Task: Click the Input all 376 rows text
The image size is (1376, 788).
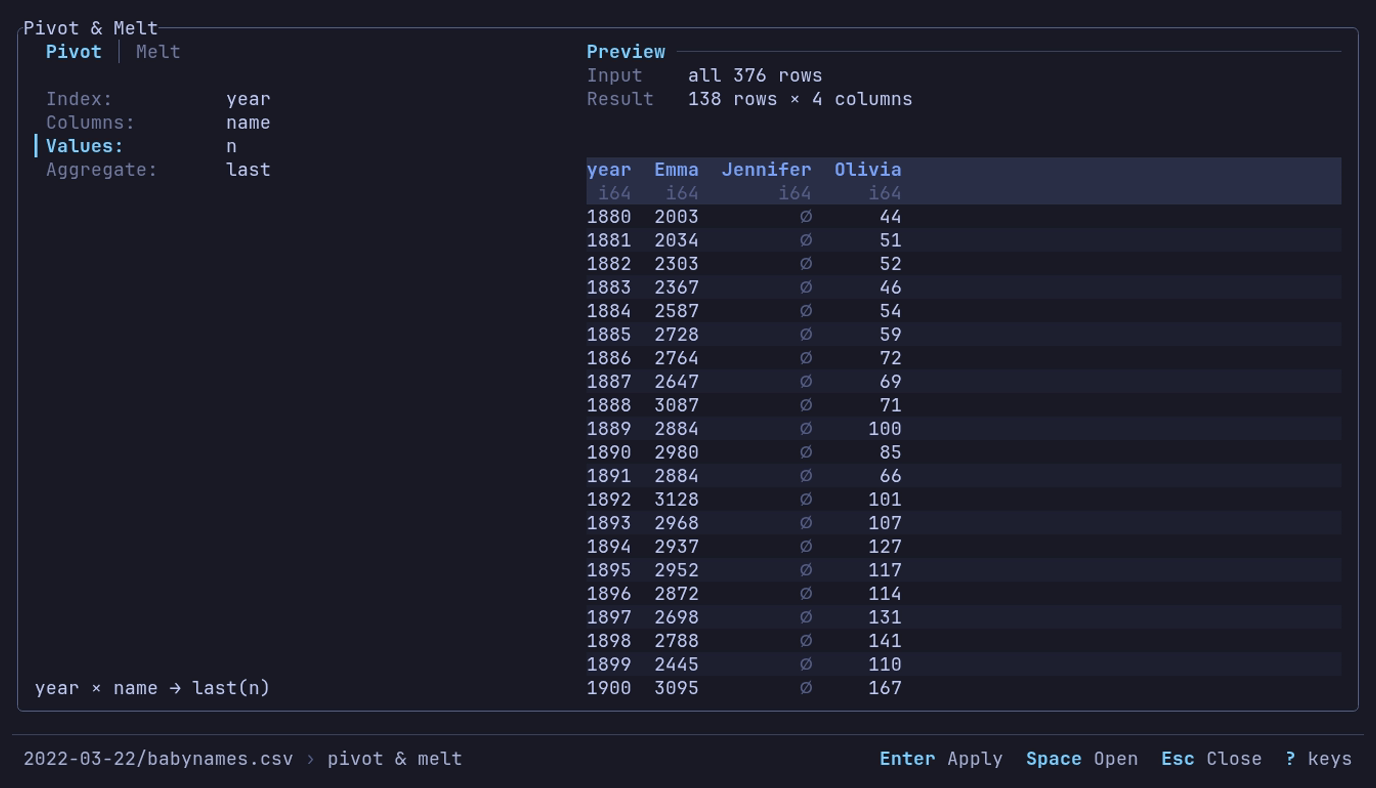Action: pyautogui.click(x=704, y=76)
